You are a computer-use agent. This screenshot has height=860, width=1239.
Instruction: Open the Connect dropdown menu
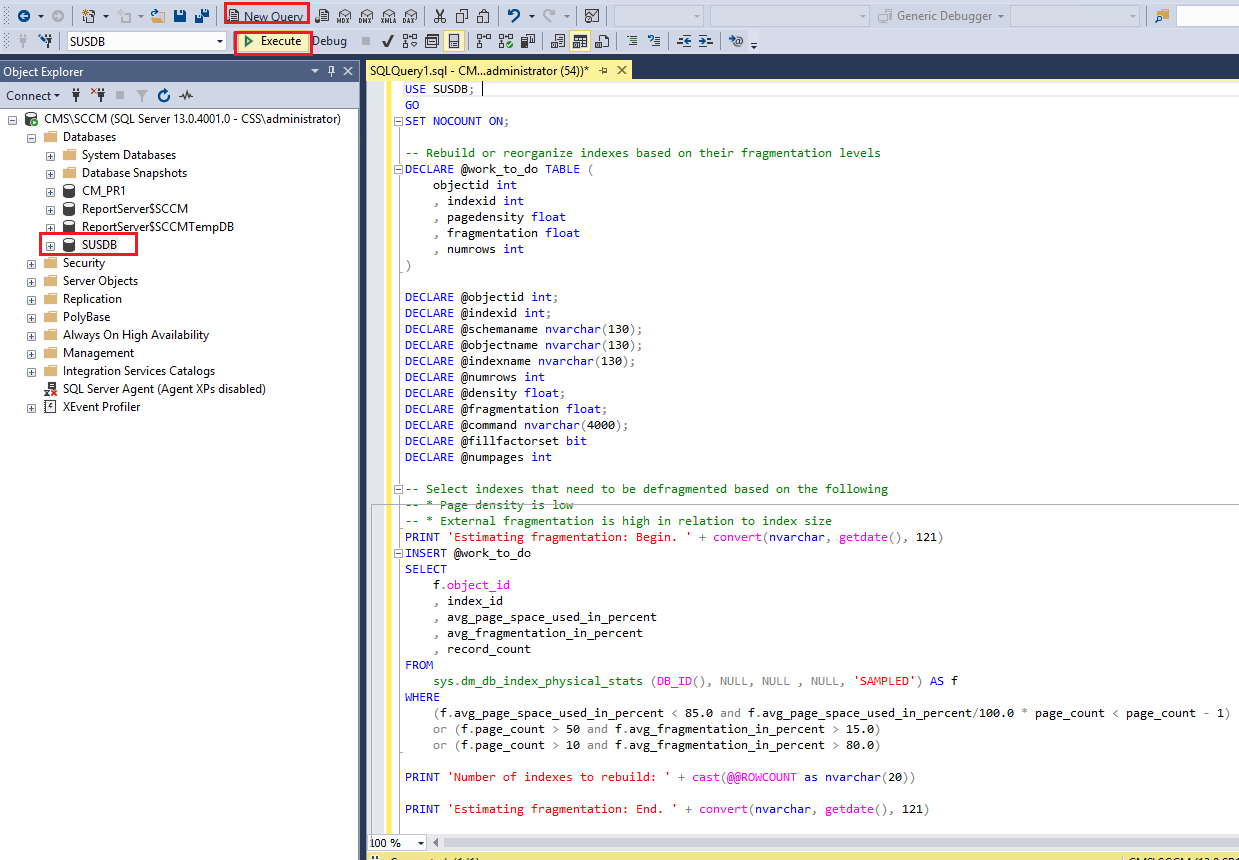33,96
